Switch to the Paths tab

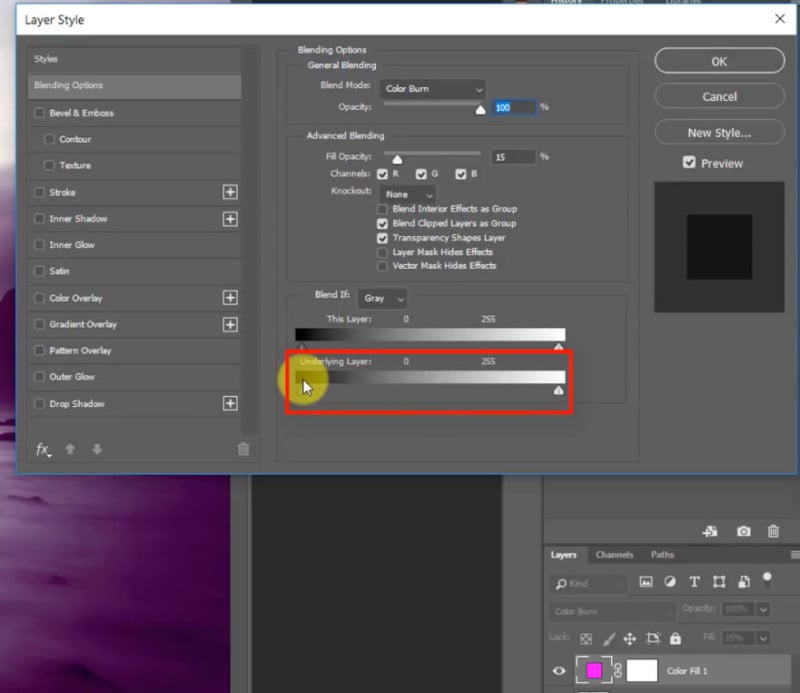click(662, 555)
